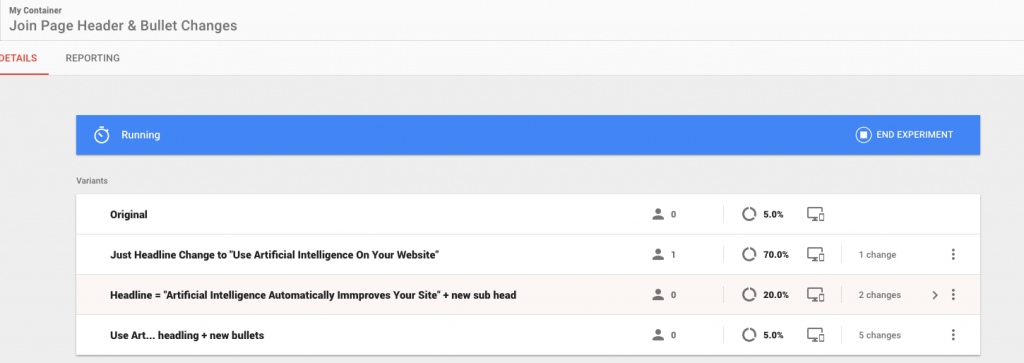Open three-dot menu for Use Art... heading variant
Image resolution: width=1024 pixels, height=363 pixels.
953,335
